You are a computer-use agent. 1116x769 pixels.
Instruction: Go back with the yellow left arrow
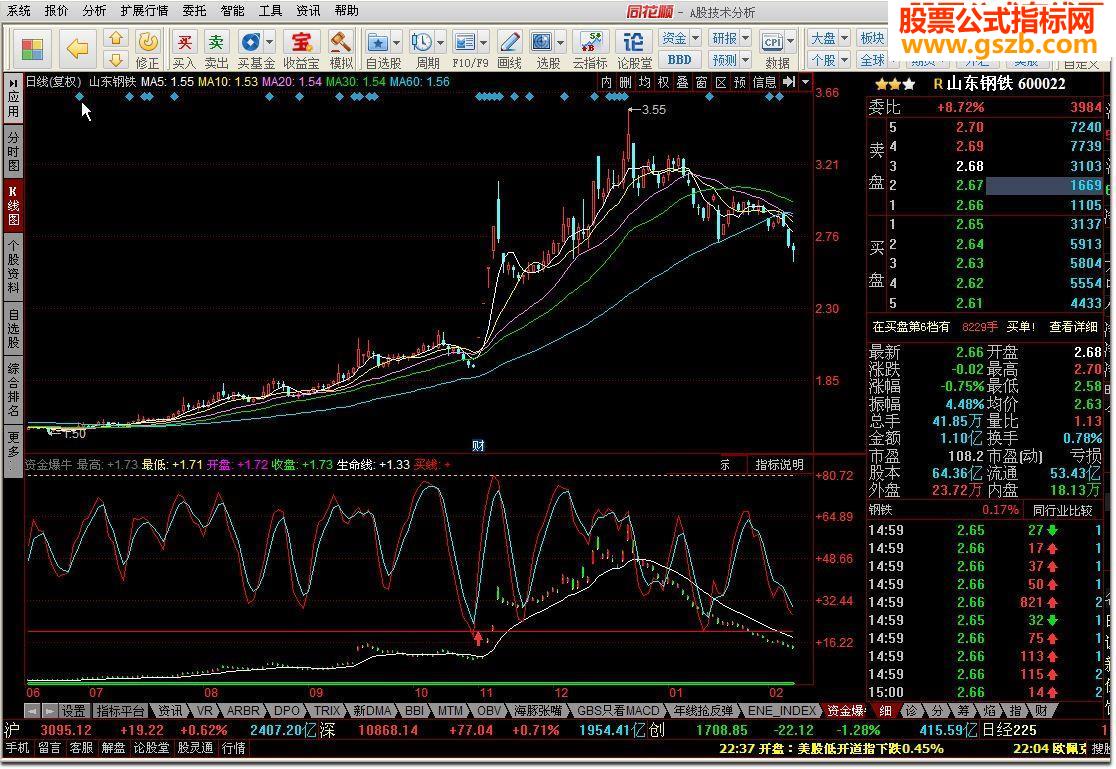[x=77, y=49]
